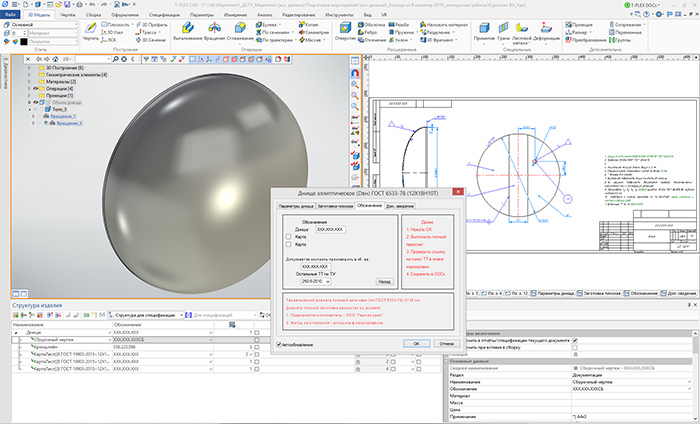Expand the Проекции folder
700x424 pixels.
29,96
